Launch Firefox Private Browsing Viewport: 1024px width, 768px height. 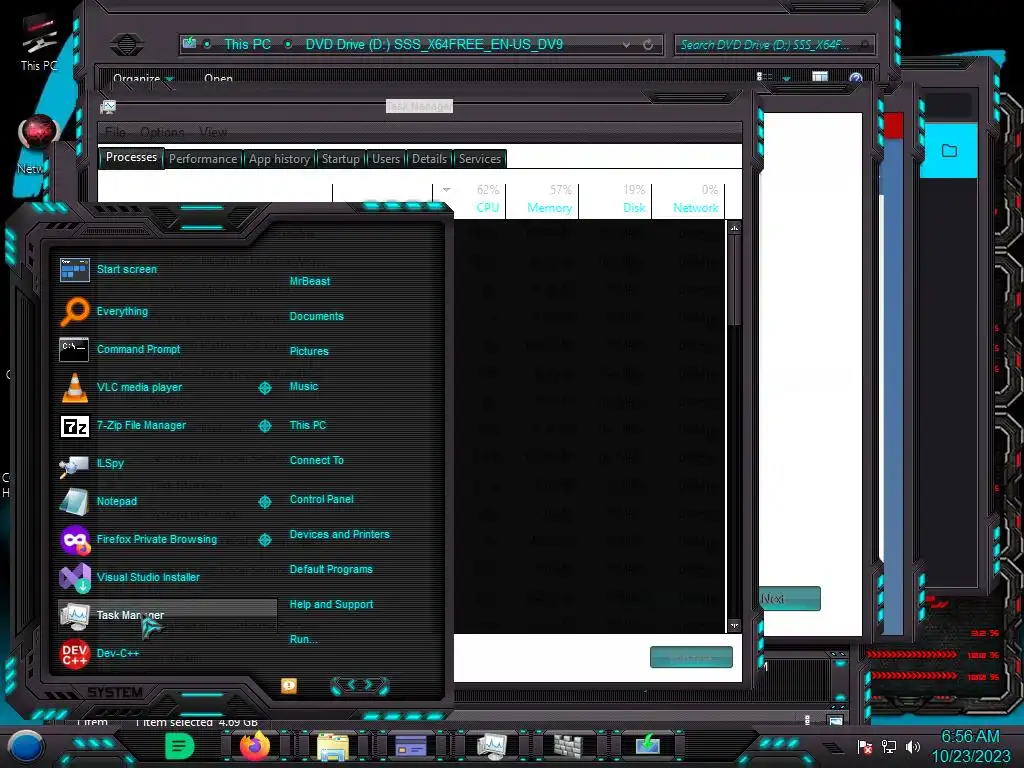click(x=157, y=539)
